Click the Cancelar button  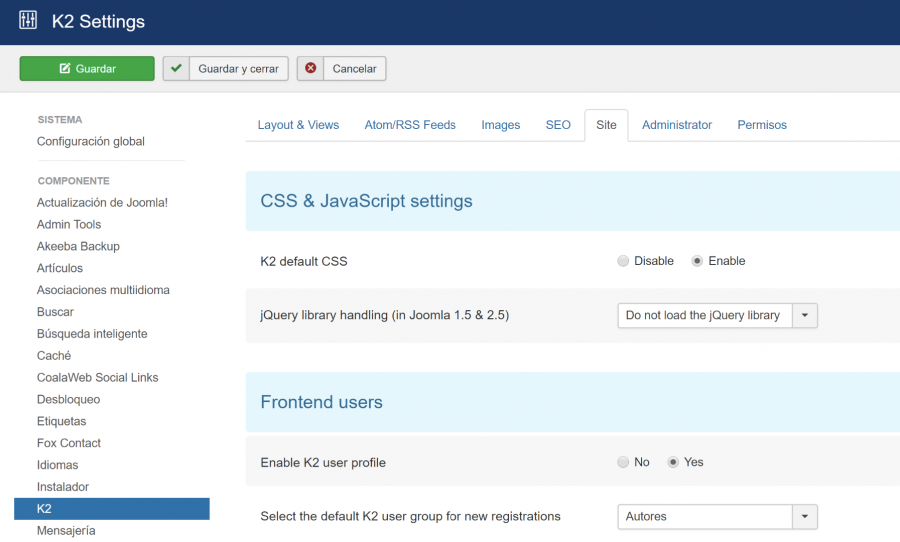click(x=342, y=68)
